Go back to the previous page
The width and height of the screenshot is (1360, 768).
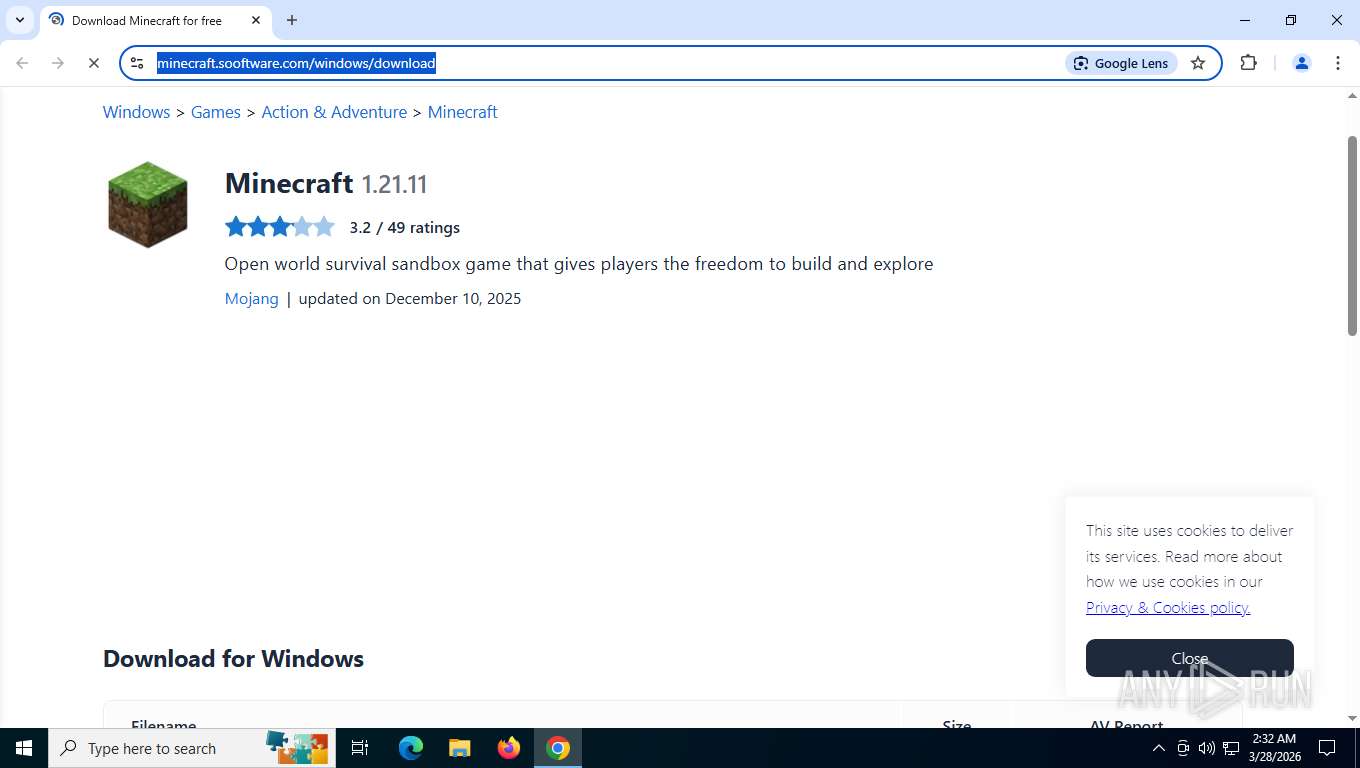point(22,63)
